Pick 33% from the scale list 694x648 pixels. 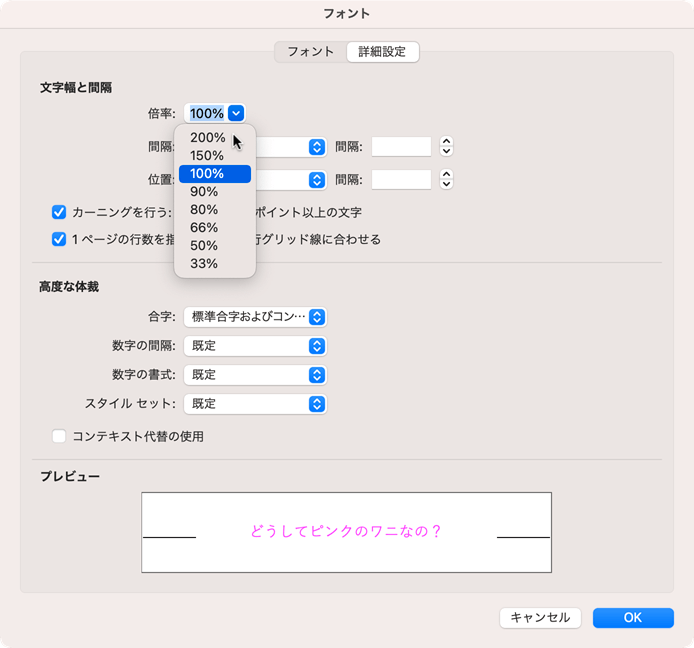click(204, 264)
